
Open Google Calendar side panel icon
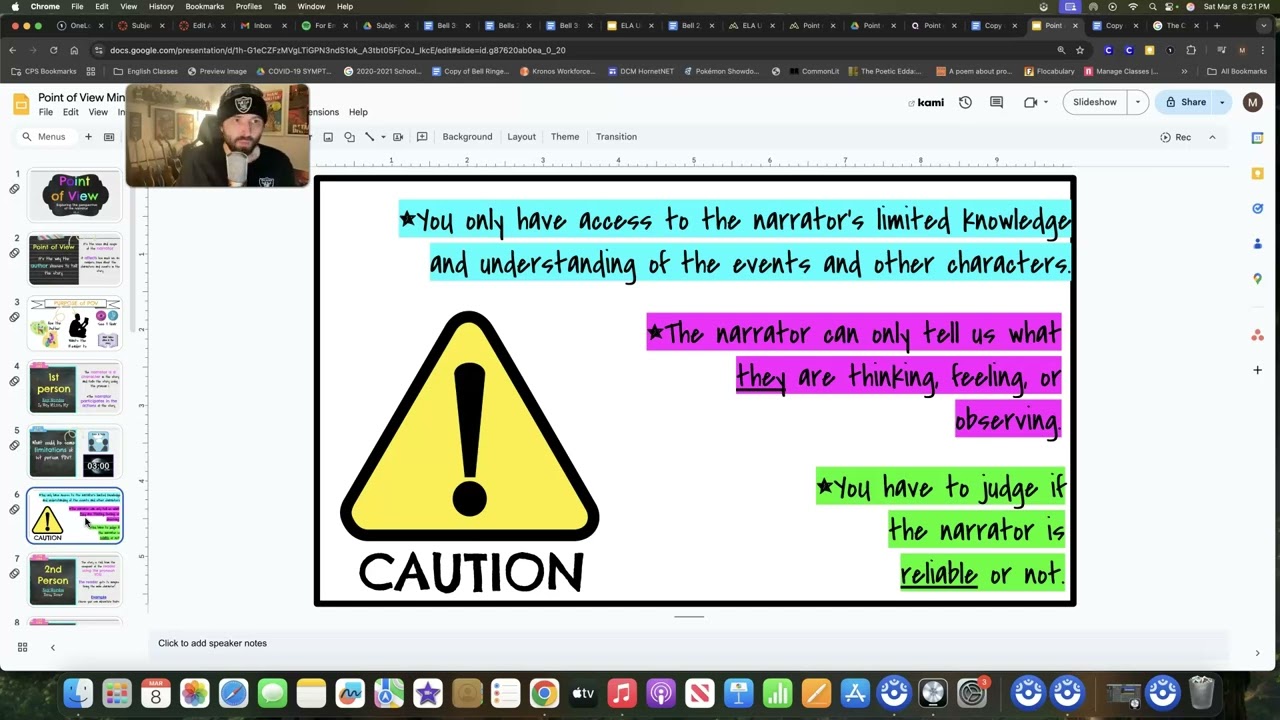pyautogui.click(x=1258, y=137)
